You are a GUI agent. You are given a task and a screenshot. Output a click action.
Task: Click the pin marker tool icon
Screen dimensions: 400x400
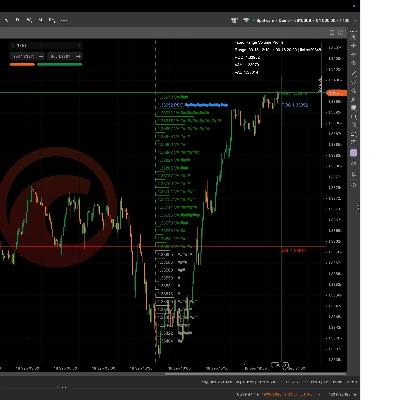[354, 99]
